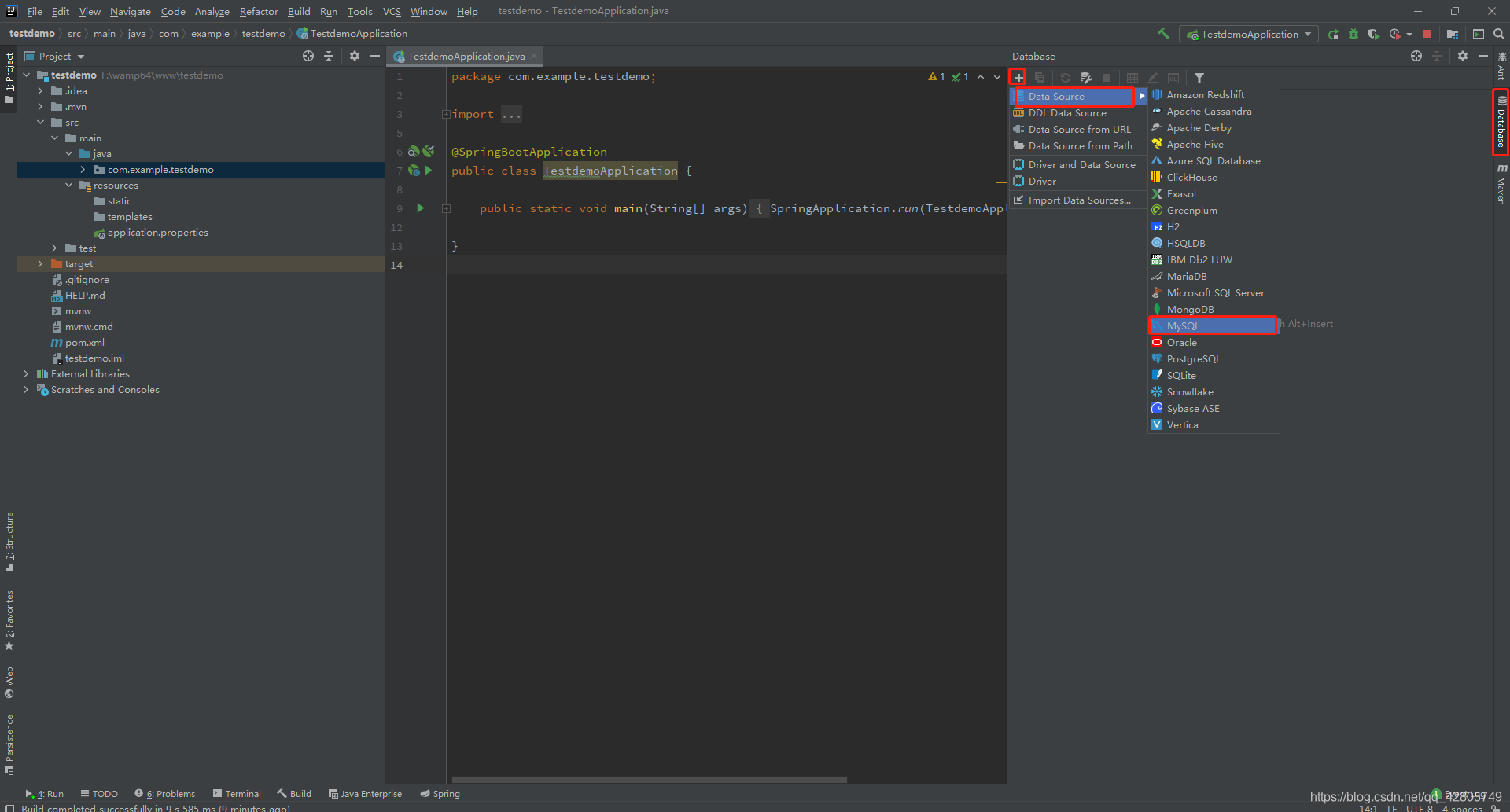
Task: Toggle the Maven tool window stripe button
Action: [x=1501, y=184]
